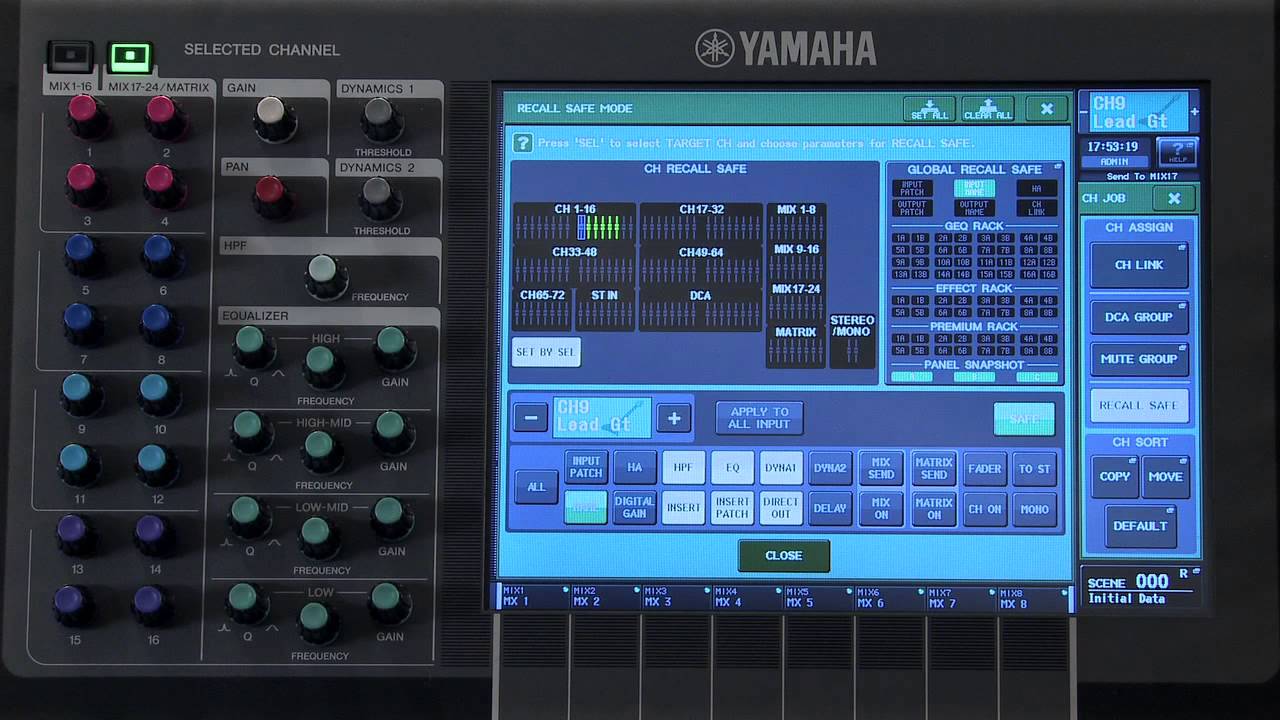Select the CH49-64 fader block
Viewport: 1280px width, 720px height.
pyautogui.click(x=701, y=265)
